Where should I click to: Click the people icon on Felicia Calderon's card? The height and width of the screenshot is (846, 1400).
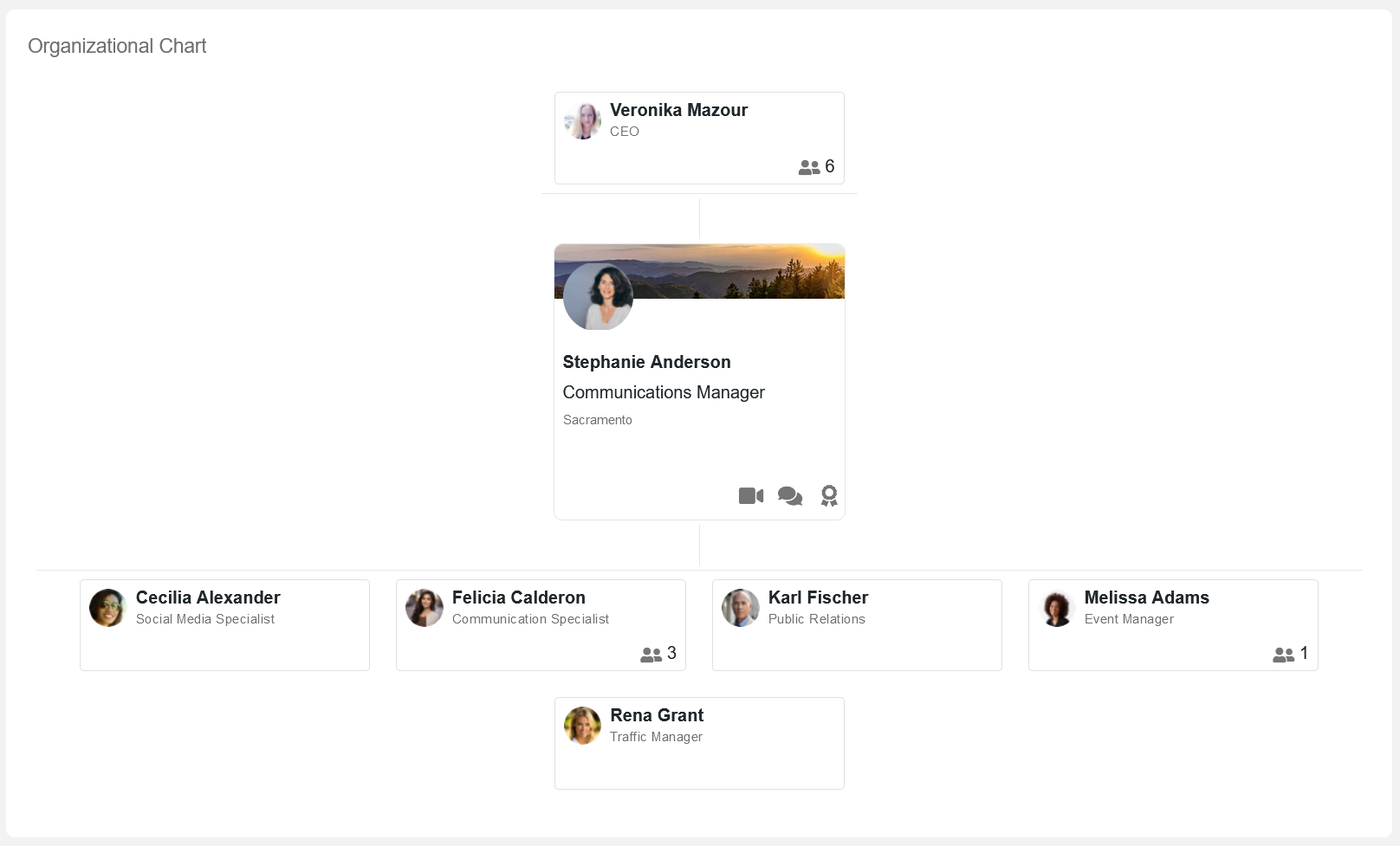[651, 655]
